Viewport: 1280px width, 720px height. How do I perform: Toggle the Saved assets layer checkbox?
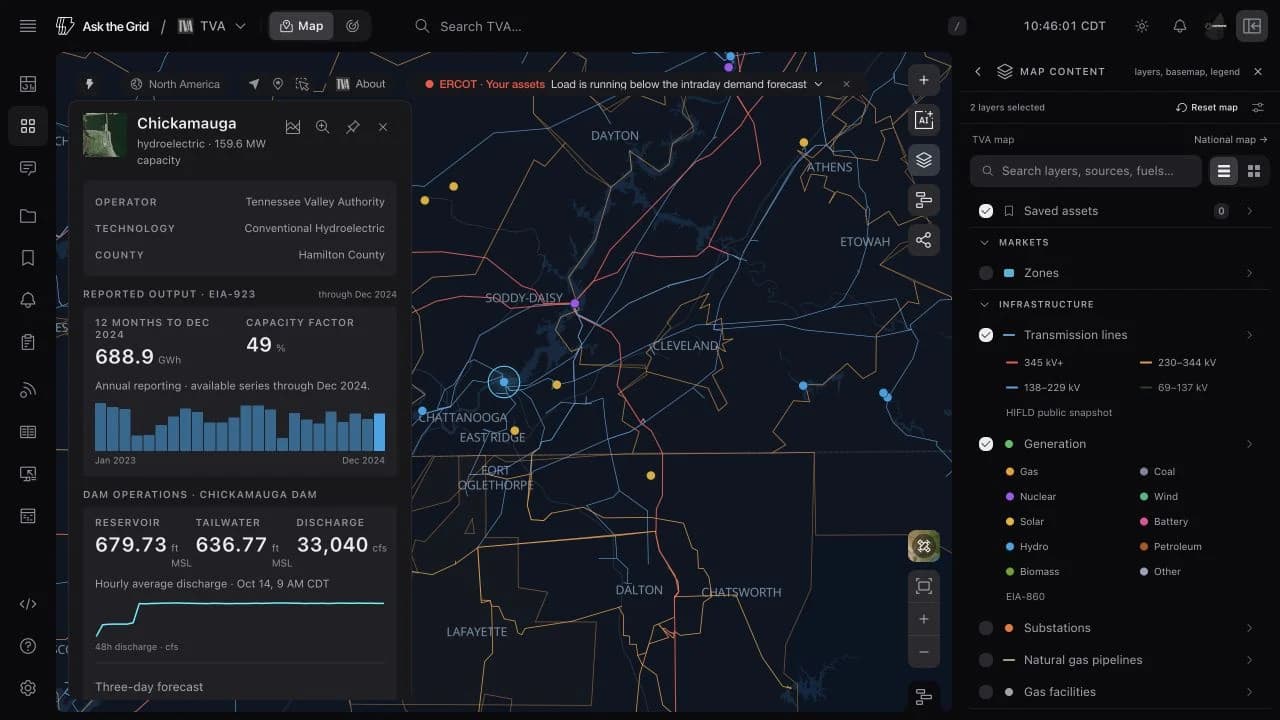[986, 211]
